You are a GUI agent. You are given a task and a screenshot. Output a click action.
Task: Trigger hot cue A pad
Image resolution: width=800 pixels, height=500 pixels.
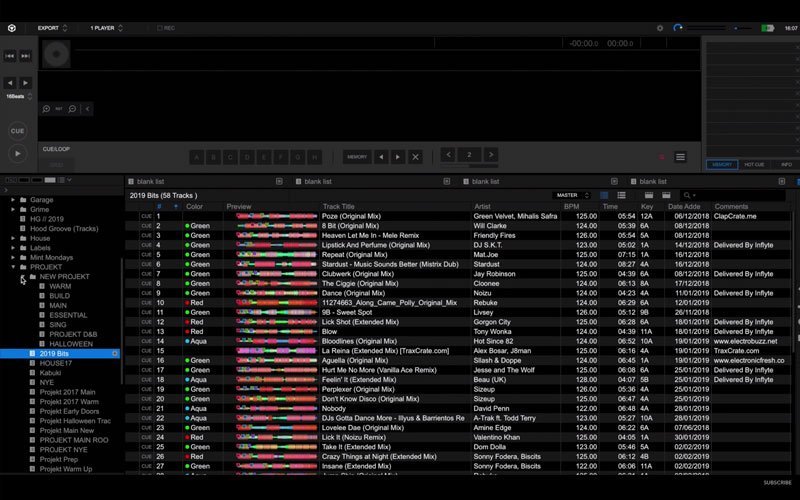tap(196, 157)
